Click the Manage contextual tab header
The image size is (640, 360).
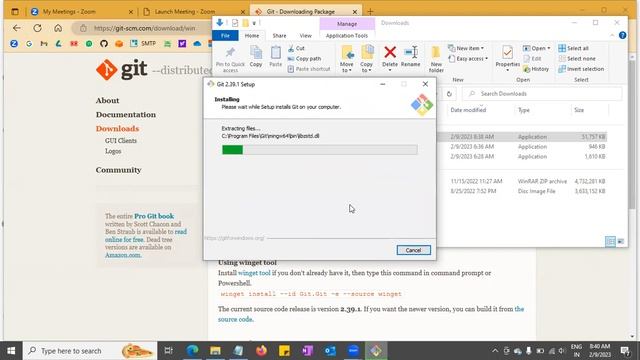click(347, 24)
